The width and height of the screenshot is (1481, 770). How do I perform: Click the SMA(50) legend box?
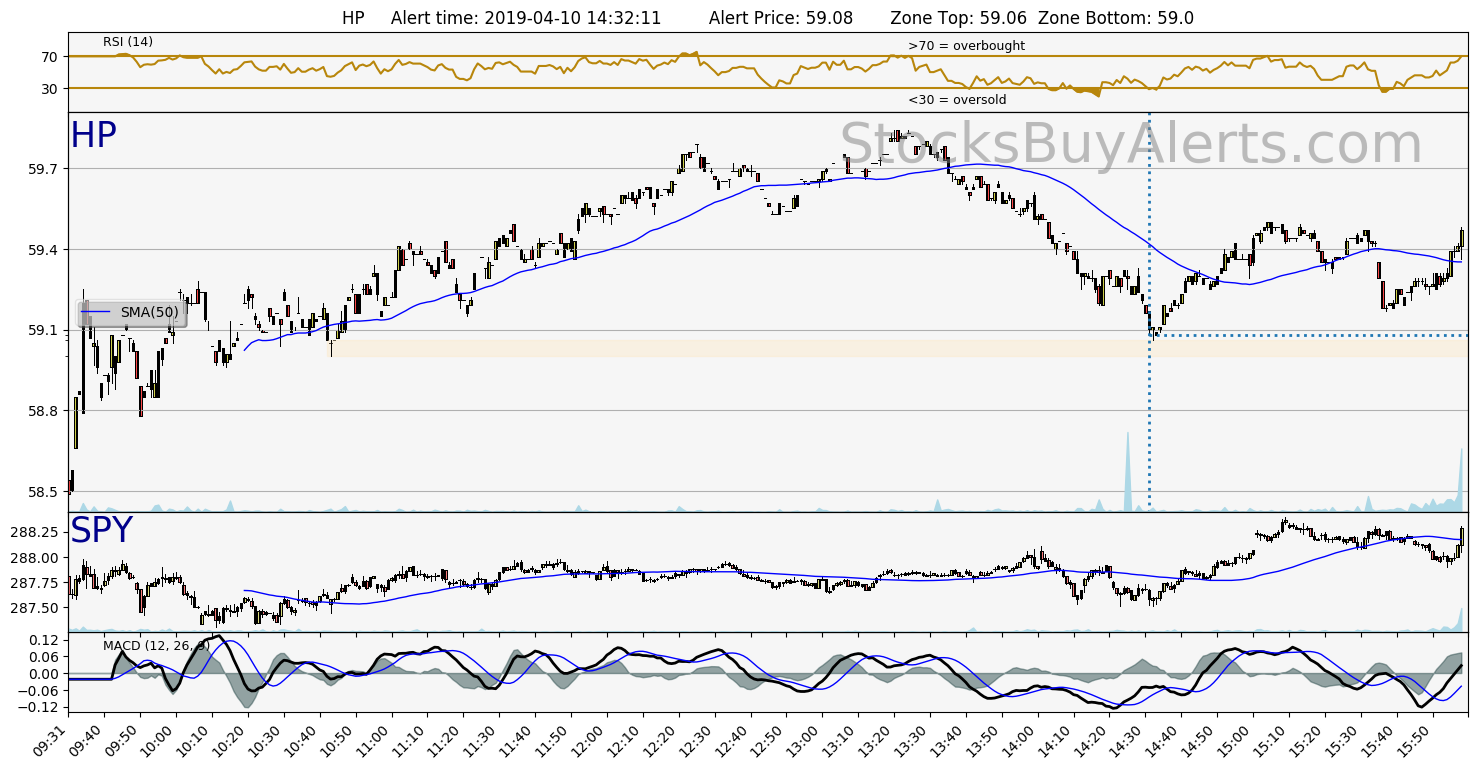[133, 312]
